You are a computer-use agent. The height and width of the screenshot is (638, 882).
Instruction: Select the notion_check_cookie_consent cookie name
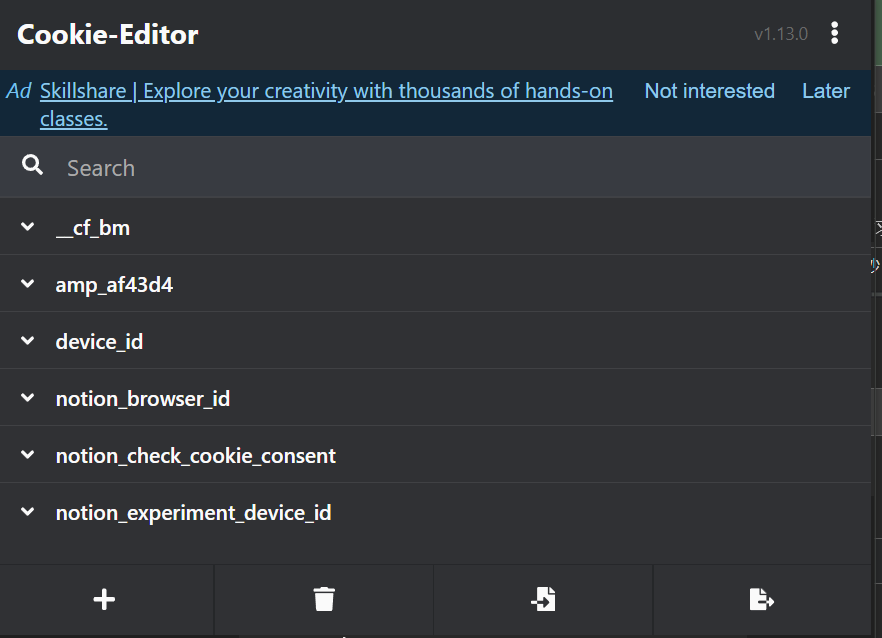pyautogui.click(x=196, y=456)
